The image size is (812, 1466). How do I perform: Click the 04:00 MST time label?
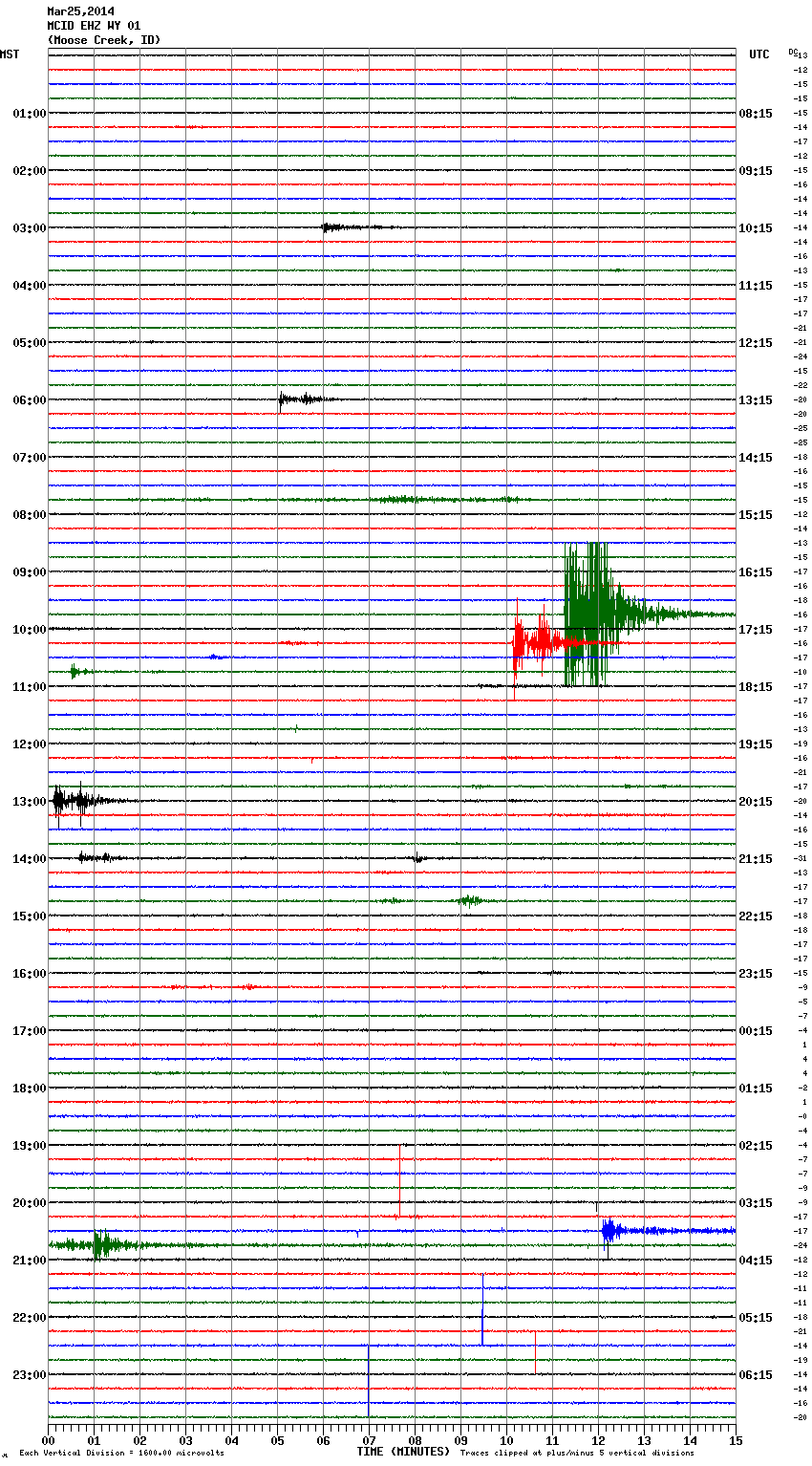29,286
